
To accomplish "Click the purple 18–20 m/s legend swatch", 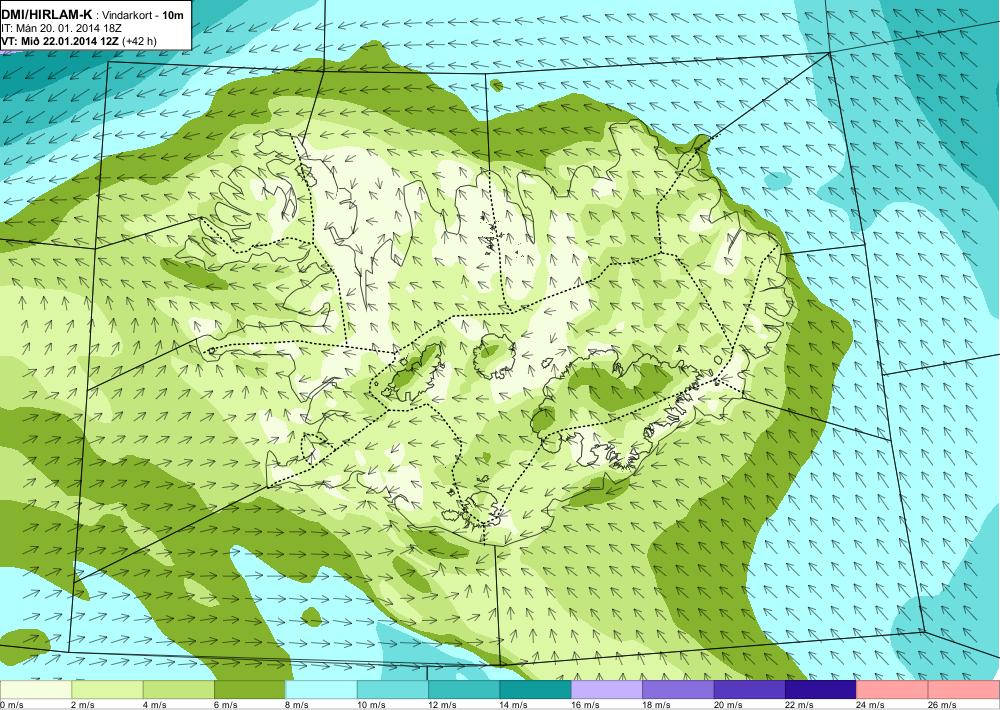I will pyautogui.click(x=679, y=690).
